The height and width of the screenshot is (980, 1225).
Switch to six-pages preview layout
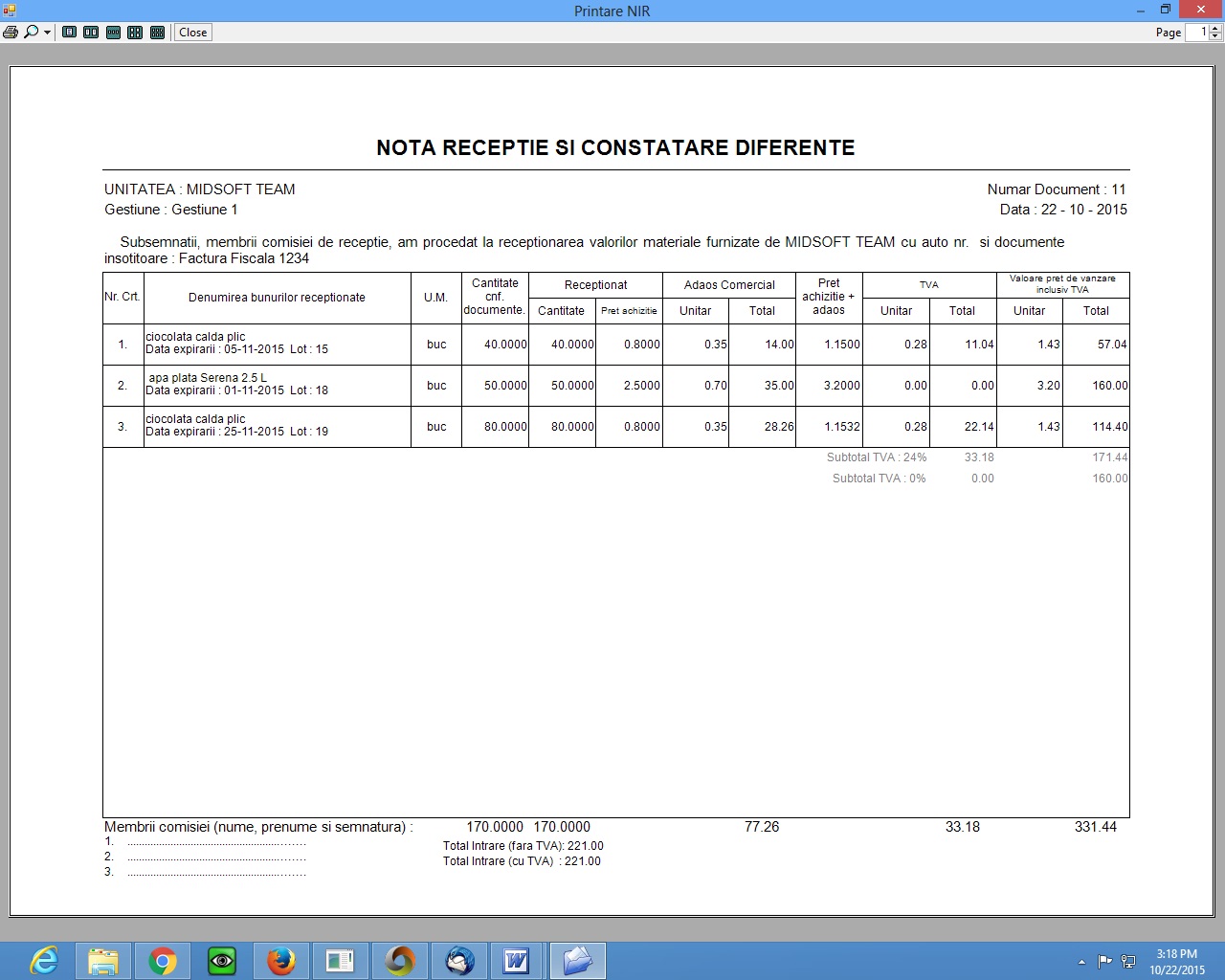157,32
